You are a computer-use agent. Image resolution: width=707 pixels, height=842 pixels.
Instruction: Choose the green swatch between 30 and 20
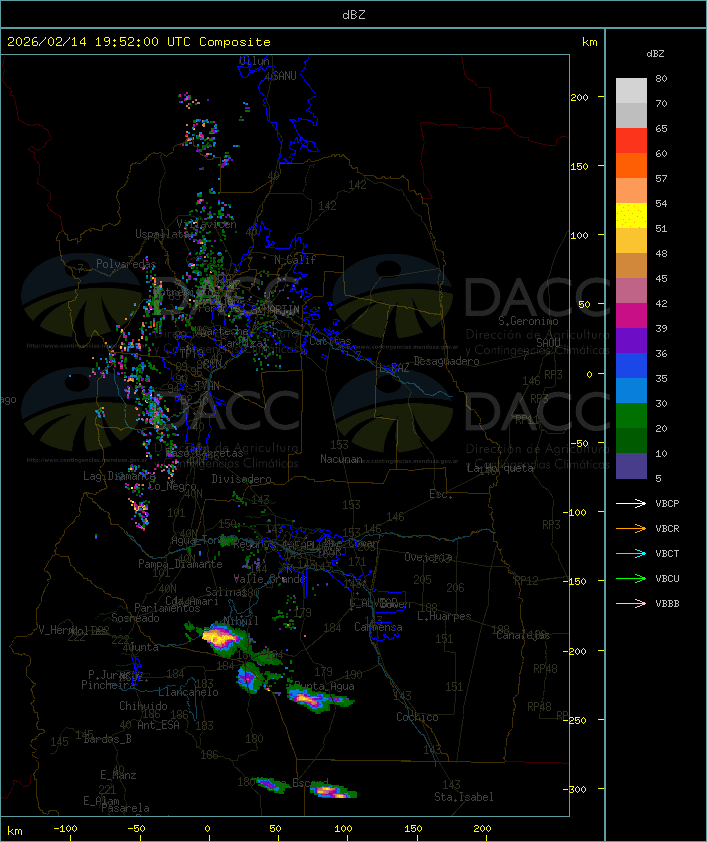pyautogui.click(x=631, y=416)
